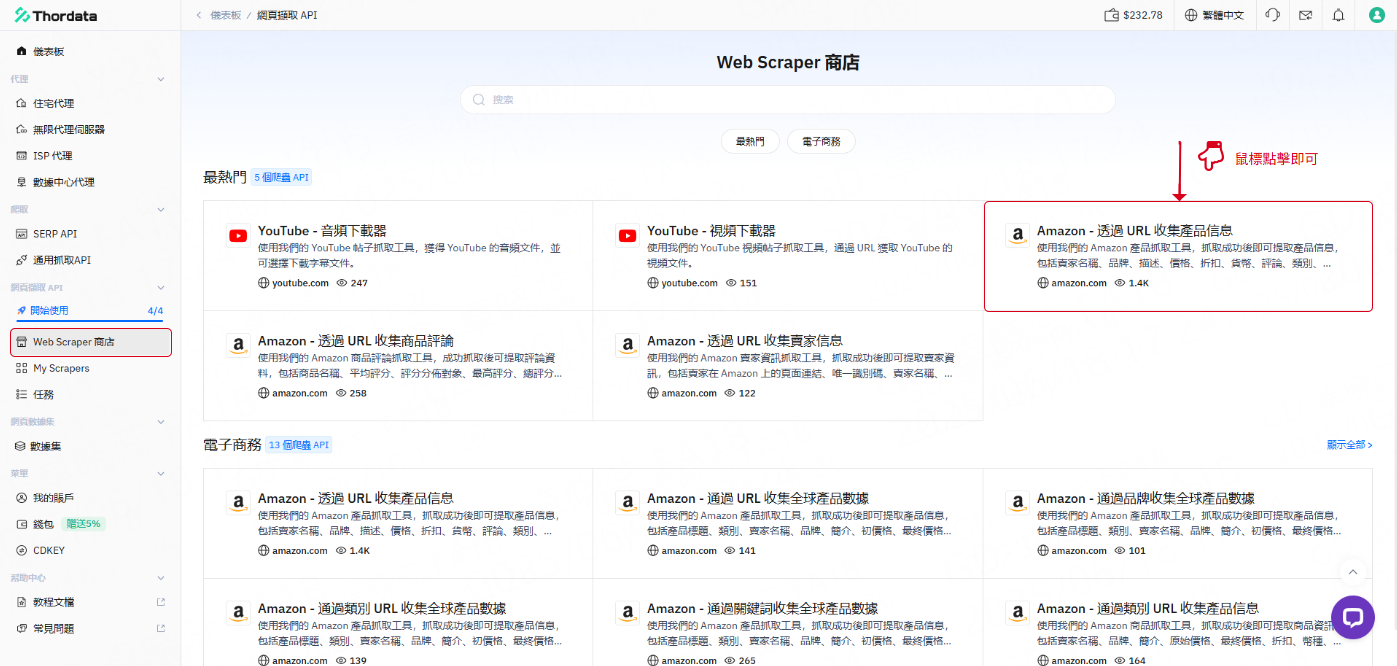Open the live chat bubble

pos(1353,616)
